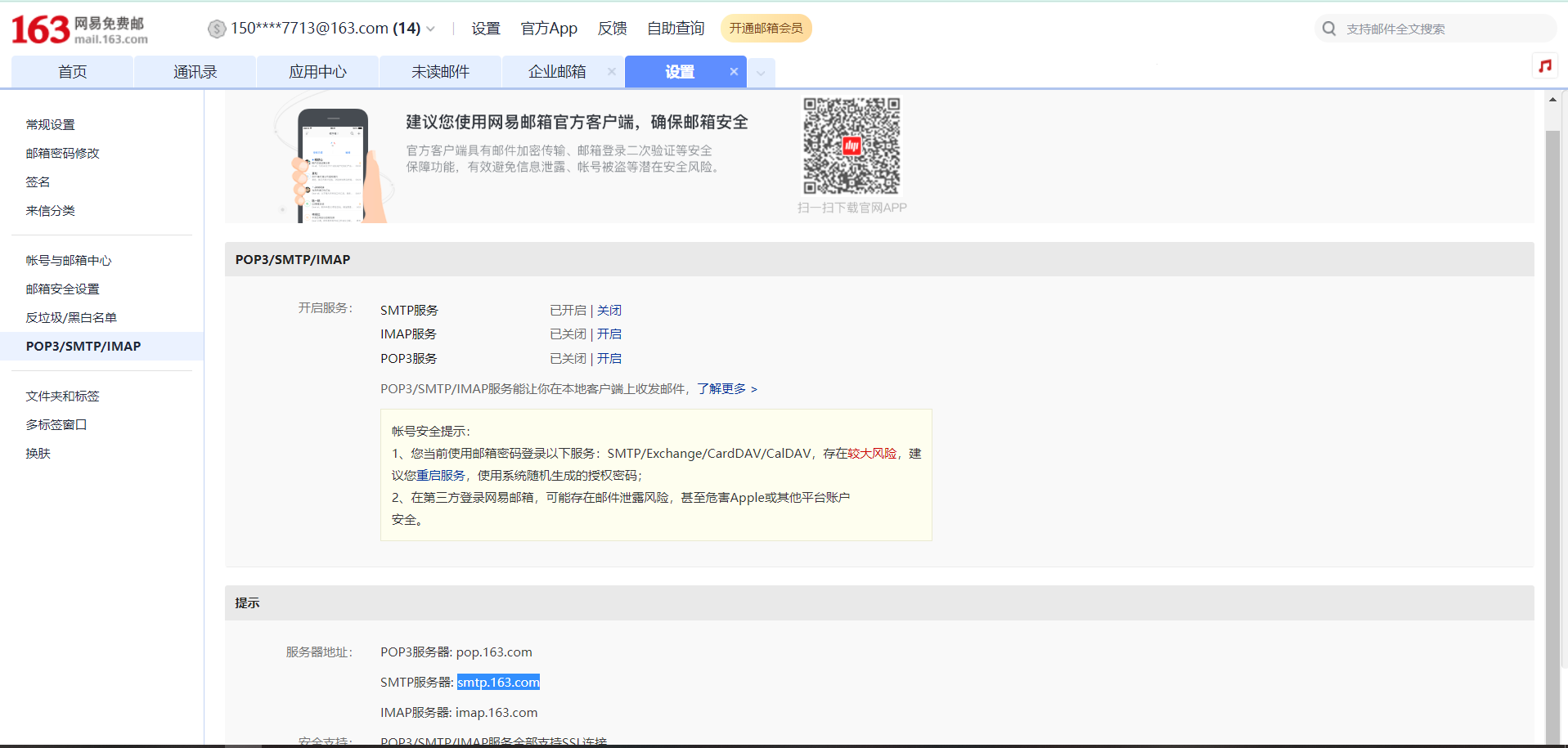Click the QR code for the official app
1568x748 pixels.
[851, 146]
